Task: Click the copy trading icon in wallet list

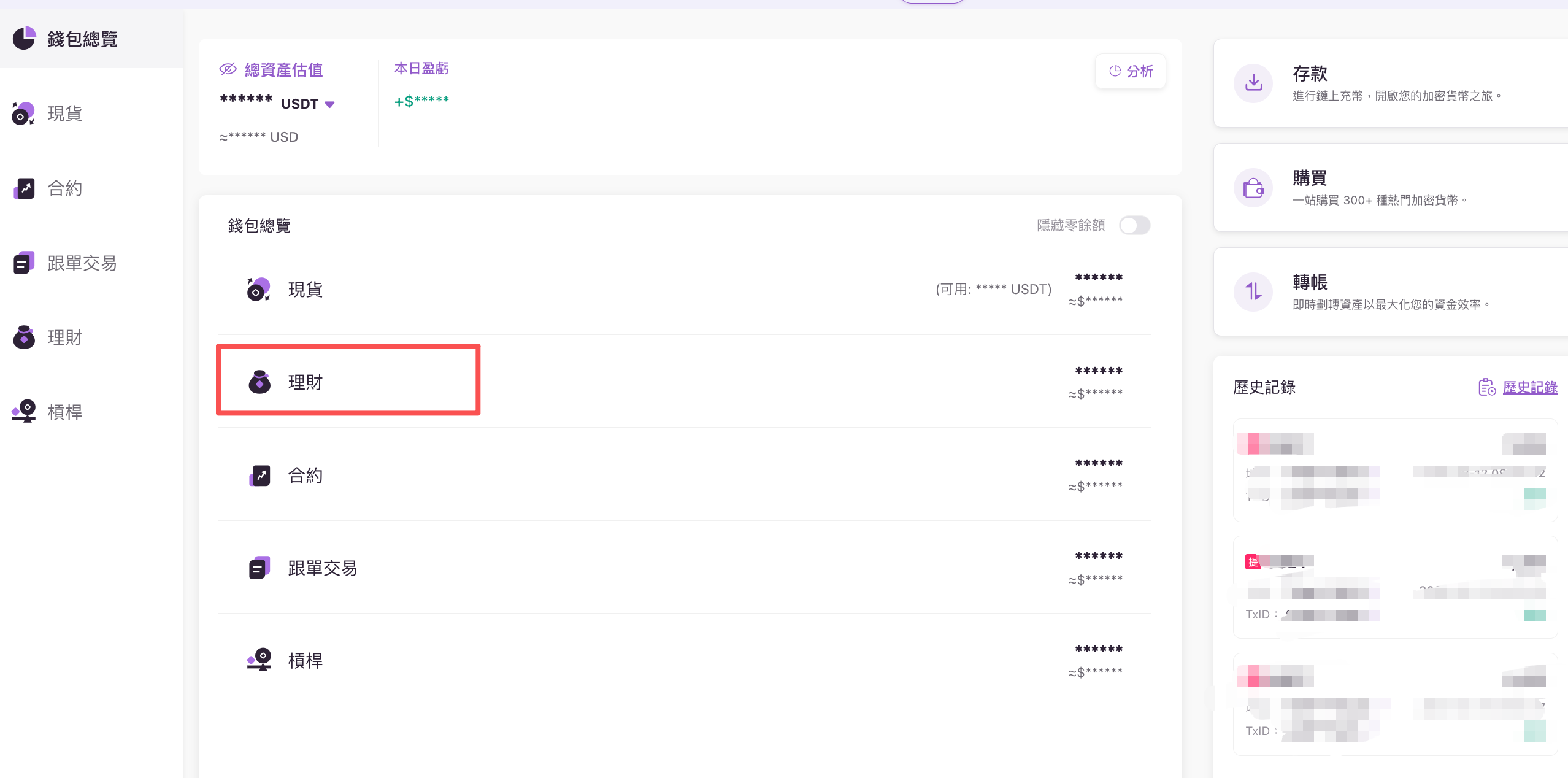Action: [259, 568]
